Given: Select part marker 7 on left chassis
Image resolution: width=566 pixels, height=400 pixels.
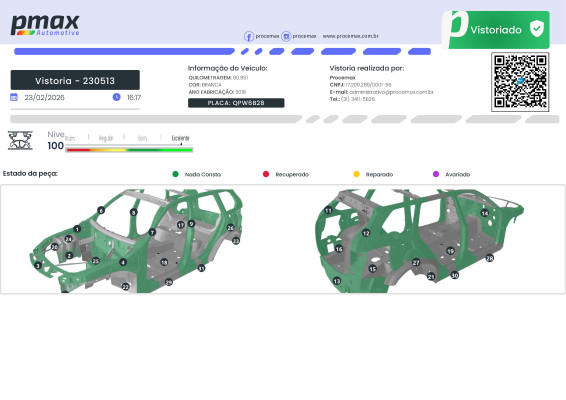Looking at the screenshot, I should point(152,232).
